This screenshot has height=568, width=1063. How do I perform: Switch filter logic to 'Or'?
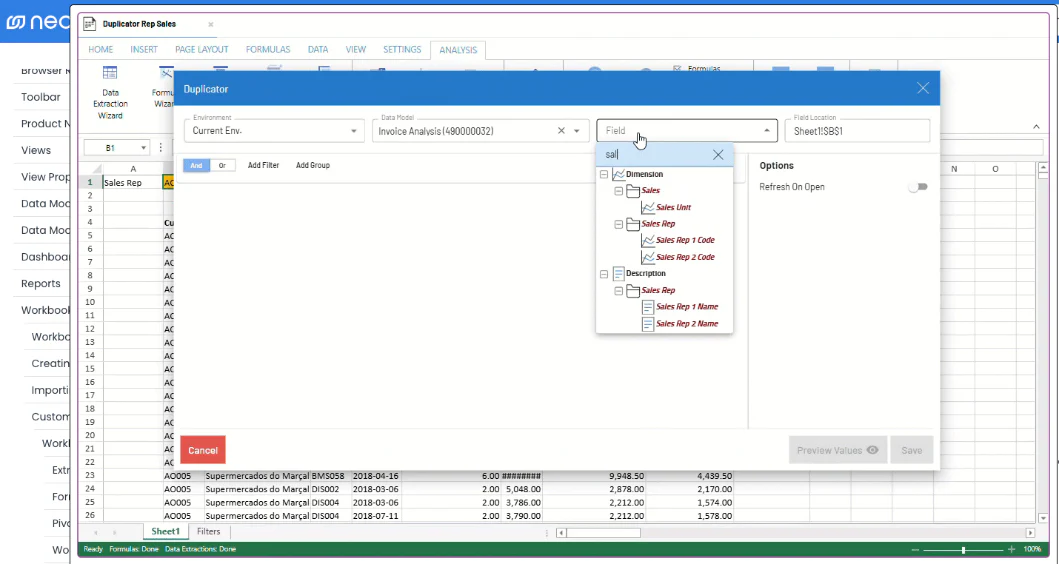[x=222, y=165]
